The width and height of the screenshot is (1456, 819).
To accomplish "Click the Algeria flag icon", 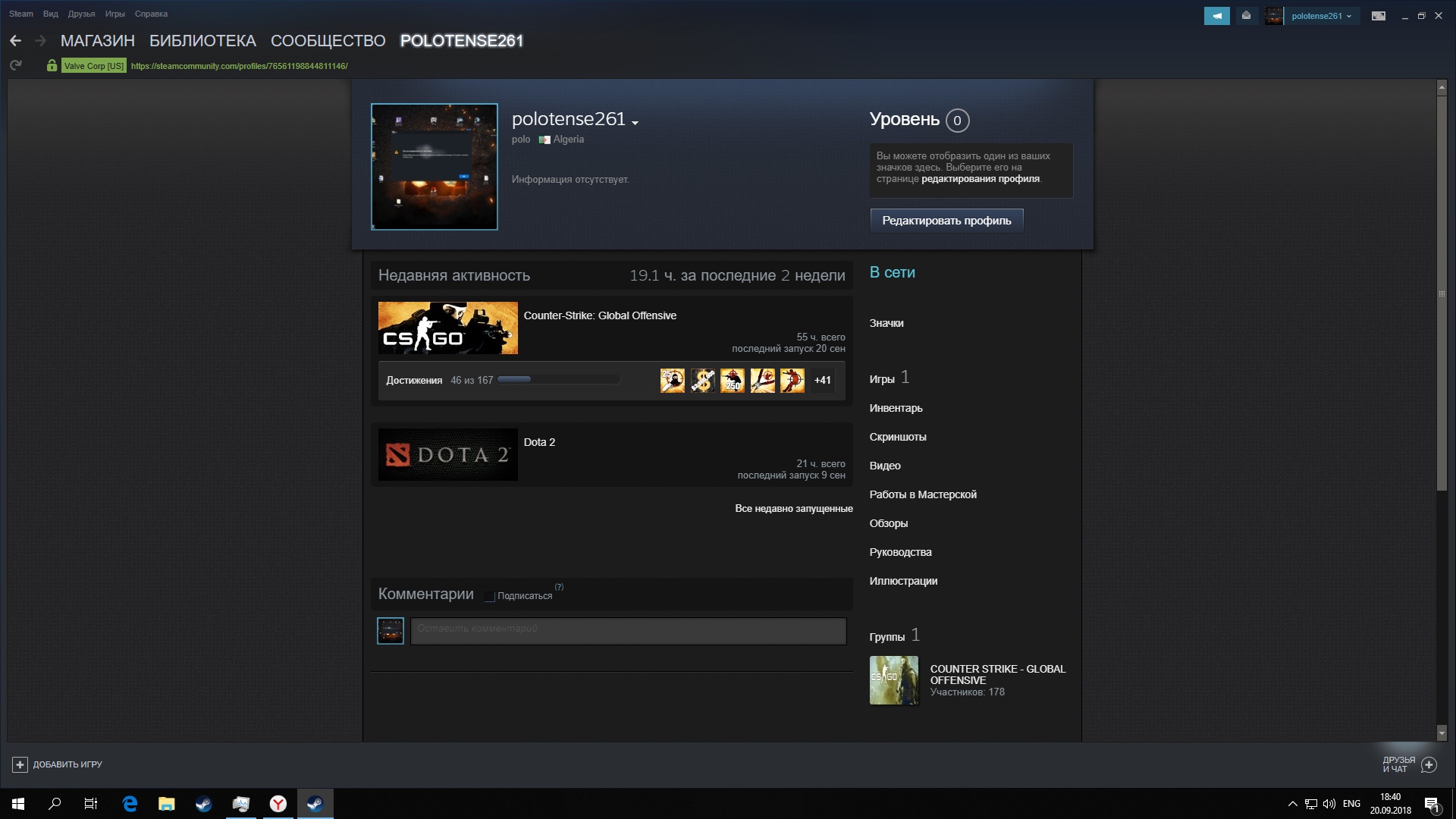I will 544,140.
